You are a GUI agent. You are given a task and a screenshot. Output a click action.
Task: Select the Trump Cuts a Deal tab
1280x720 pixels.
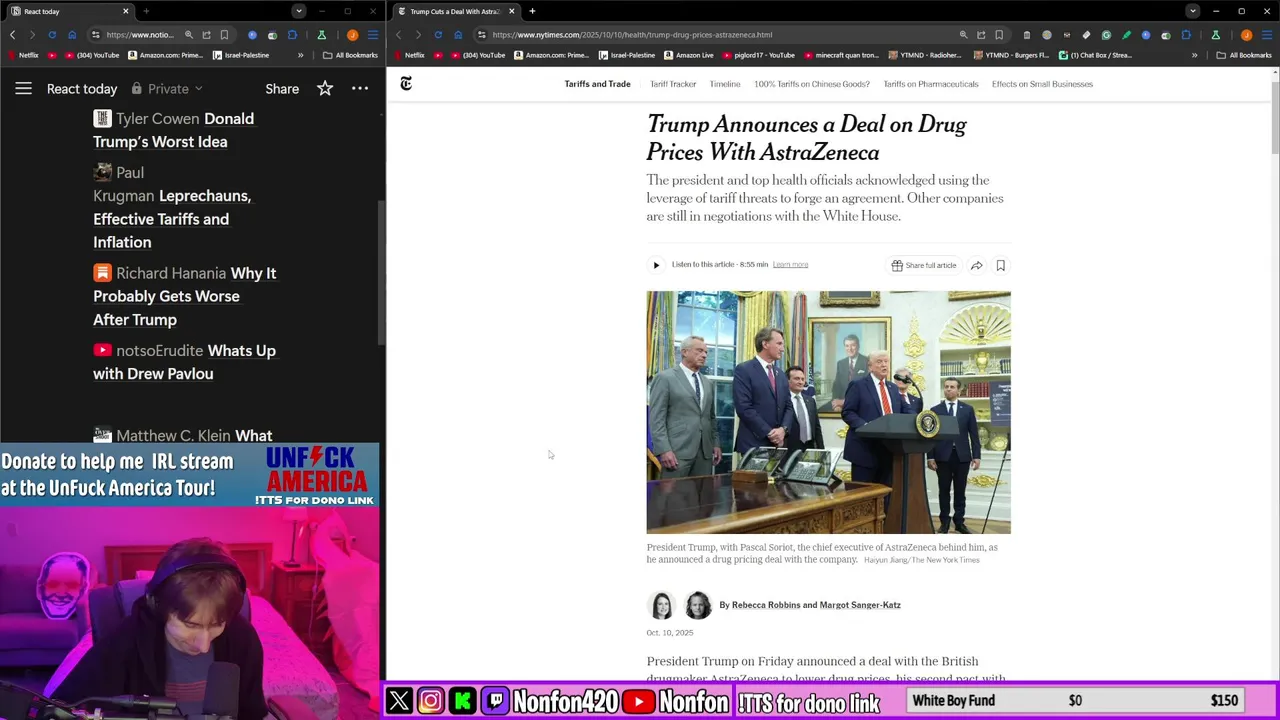(455, 11)
